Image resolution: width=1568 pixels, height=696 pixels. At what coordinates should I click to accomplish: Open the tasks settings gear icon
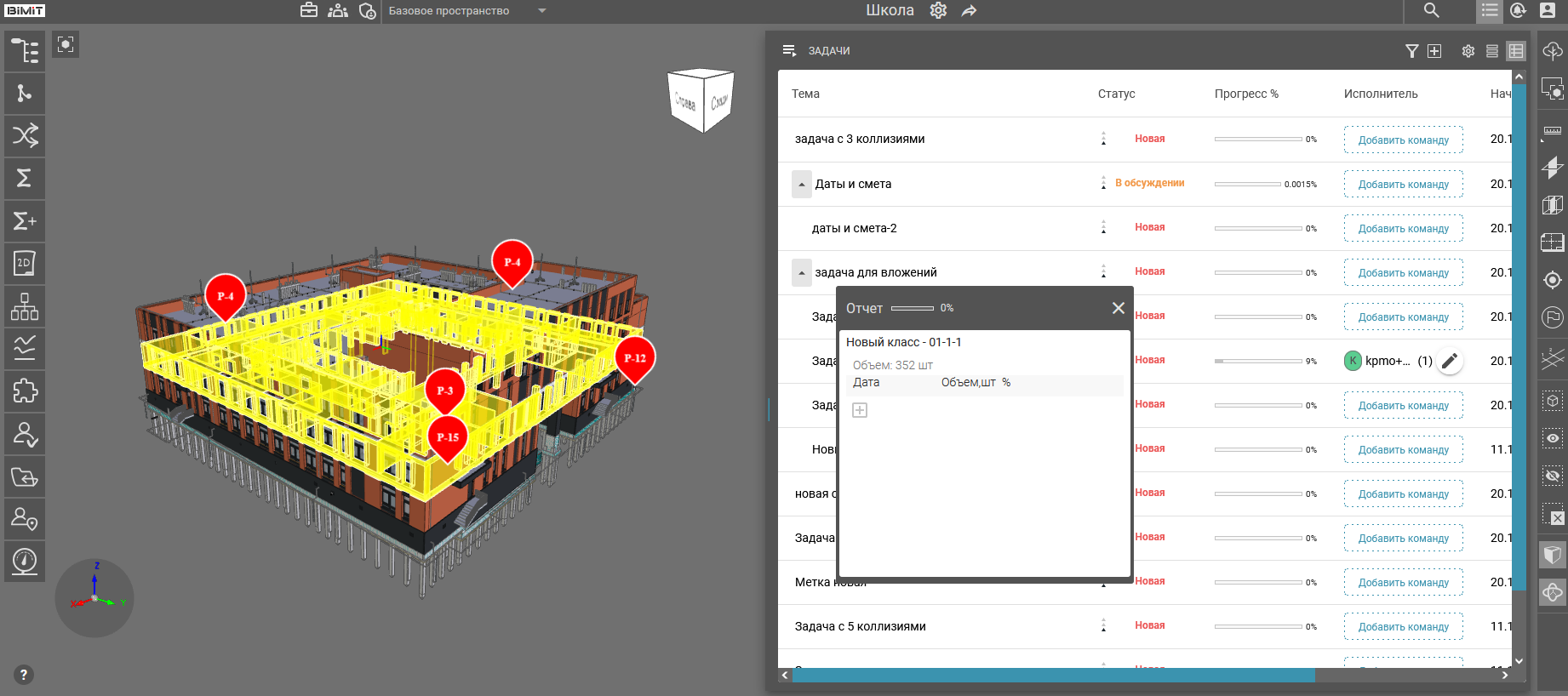tap(1468, 51)
